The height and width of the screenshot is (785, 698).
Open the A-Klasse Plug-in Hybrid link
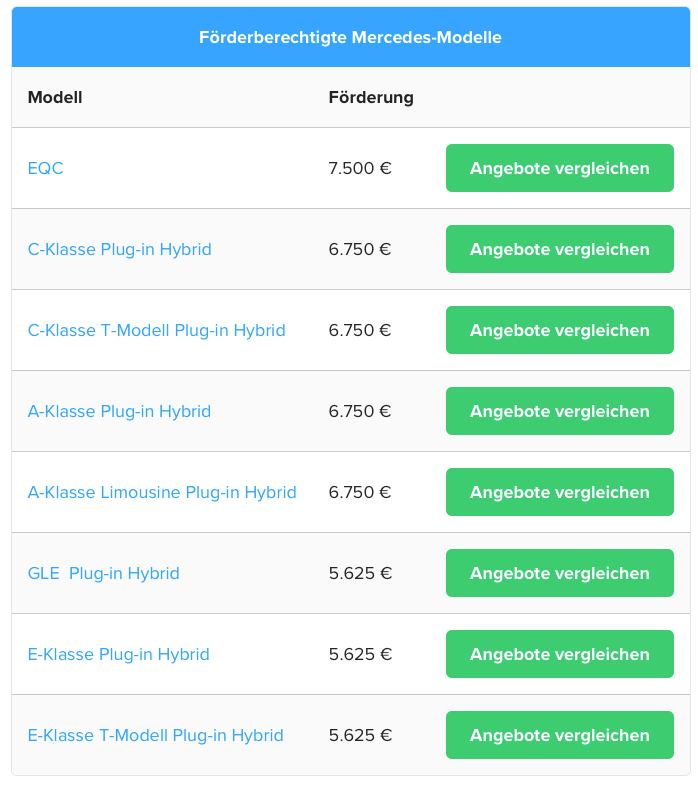pyautogui.click(x=119, y=412)
